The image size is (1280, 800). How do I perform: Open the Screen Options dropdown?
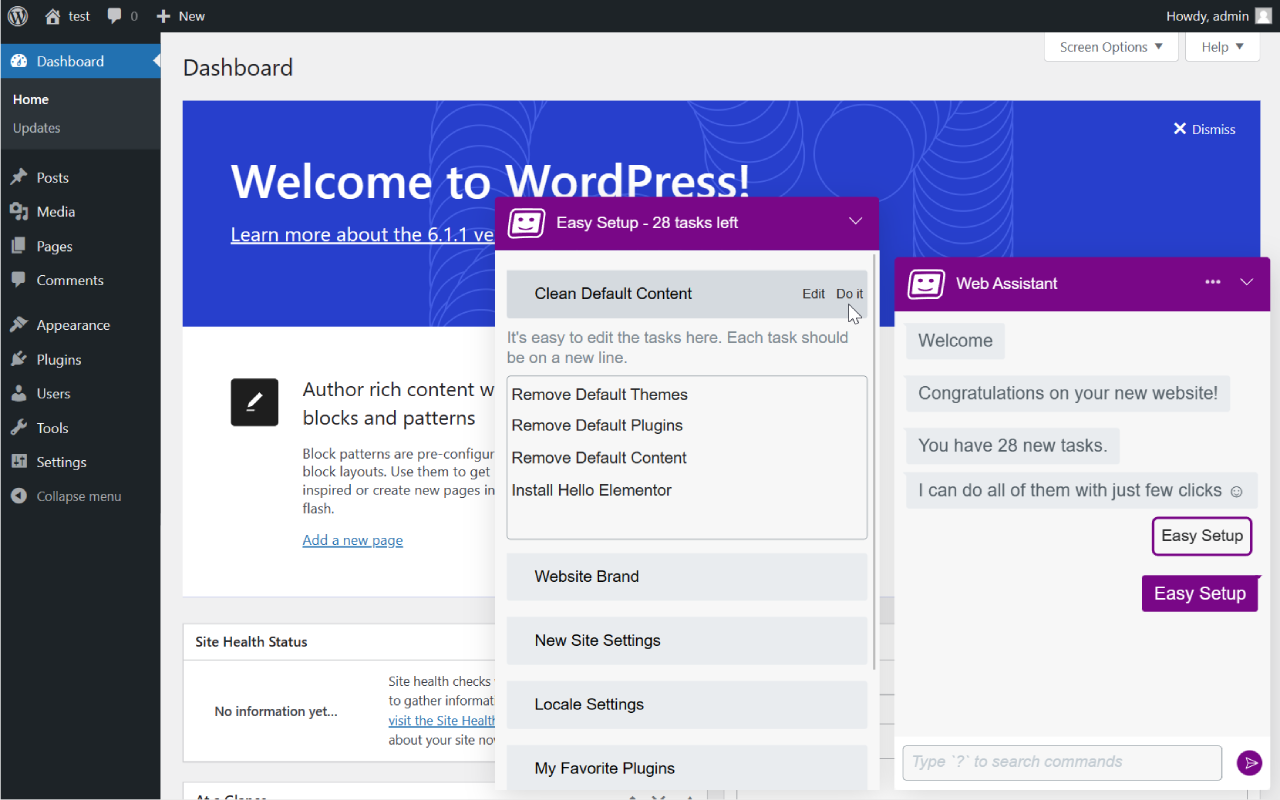pyautogui.click(x=1111, y=47)
